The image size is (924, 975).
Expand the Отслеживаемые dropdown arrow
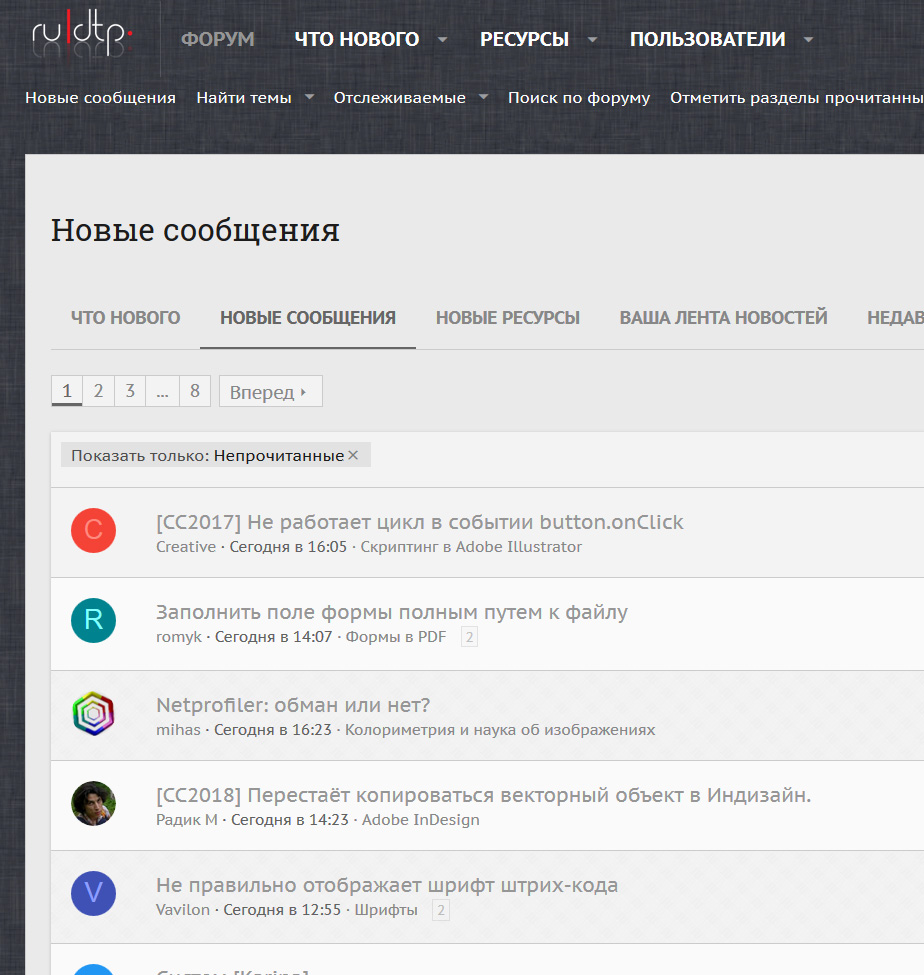pos(483,97)
